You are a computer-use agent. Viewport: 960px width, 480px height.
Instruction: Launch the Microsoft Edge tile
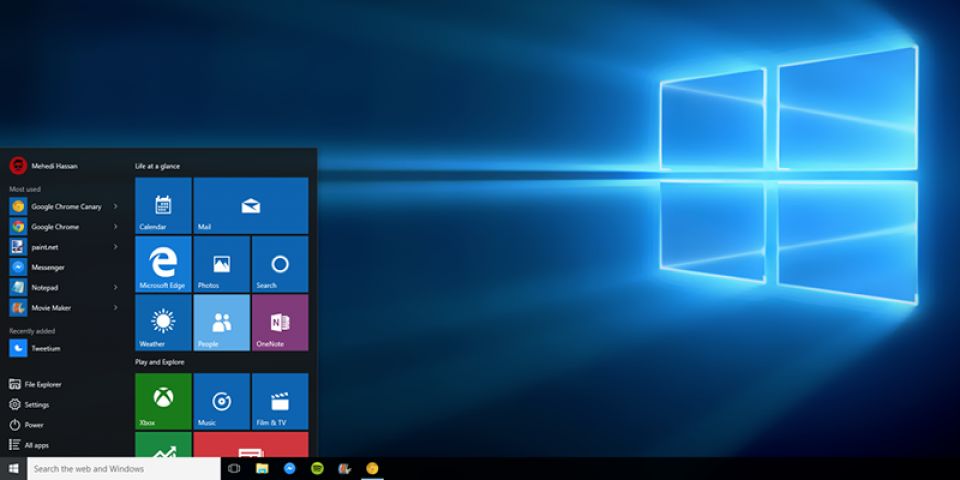tap(163, 264)
